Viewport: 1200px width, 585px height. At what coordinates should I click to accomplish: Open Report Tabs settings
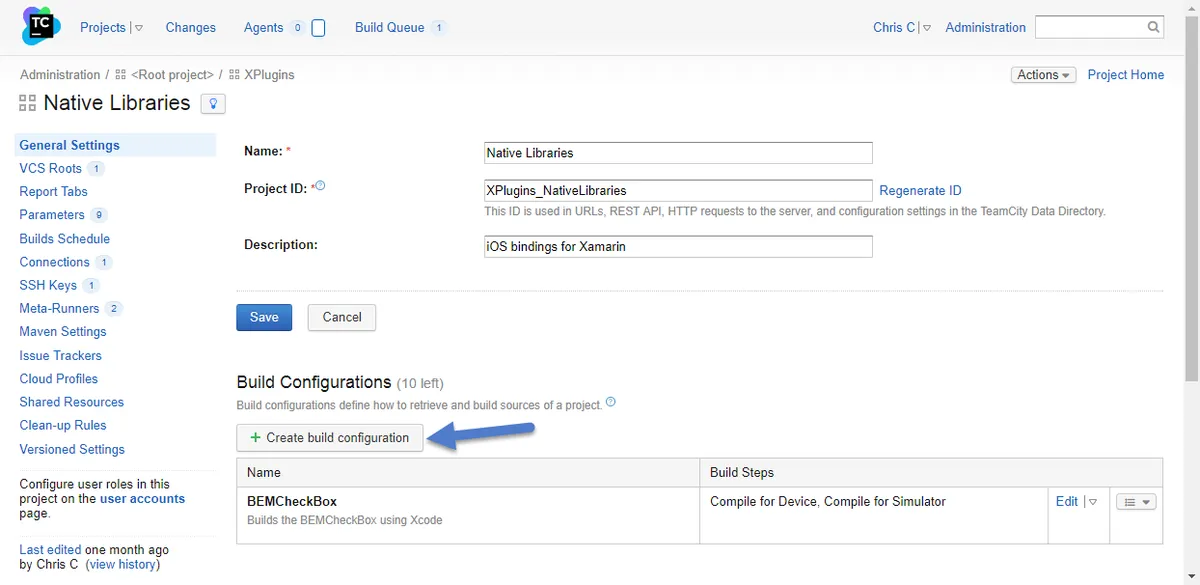53,191
